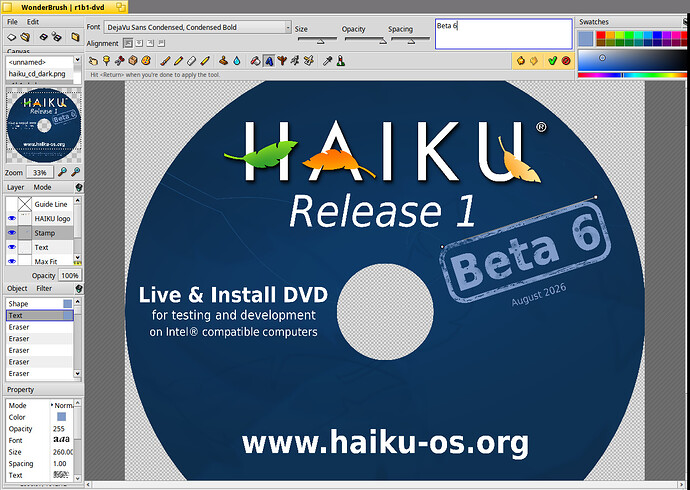Click the hue rainbow bar
The height and width of the screenshot is (490, 690).
(x=632, y=75)
